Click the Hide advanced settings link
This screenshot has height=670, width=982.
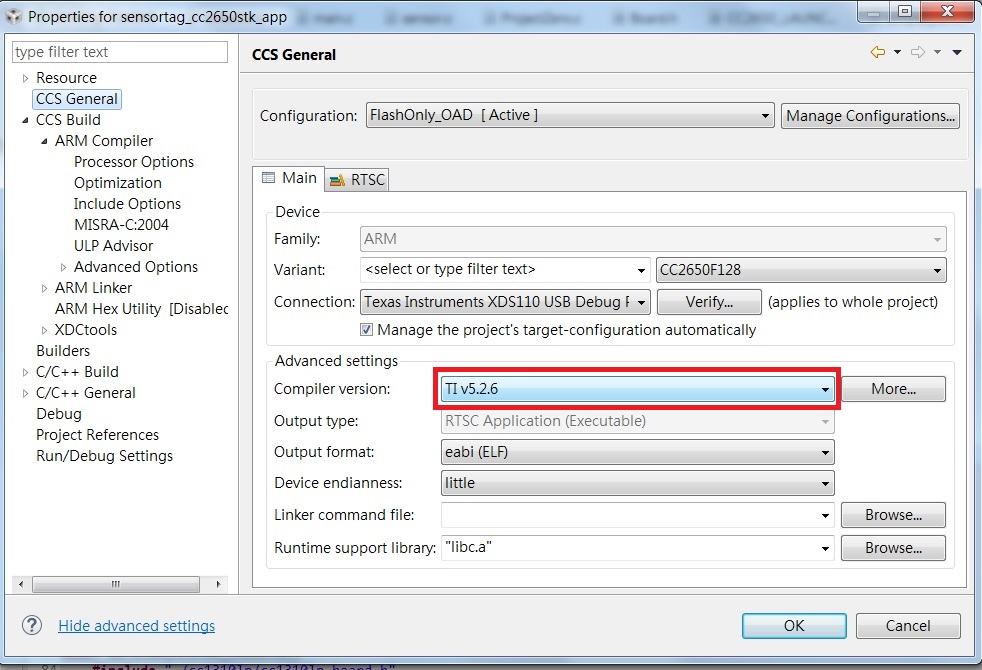click(136, 625)
